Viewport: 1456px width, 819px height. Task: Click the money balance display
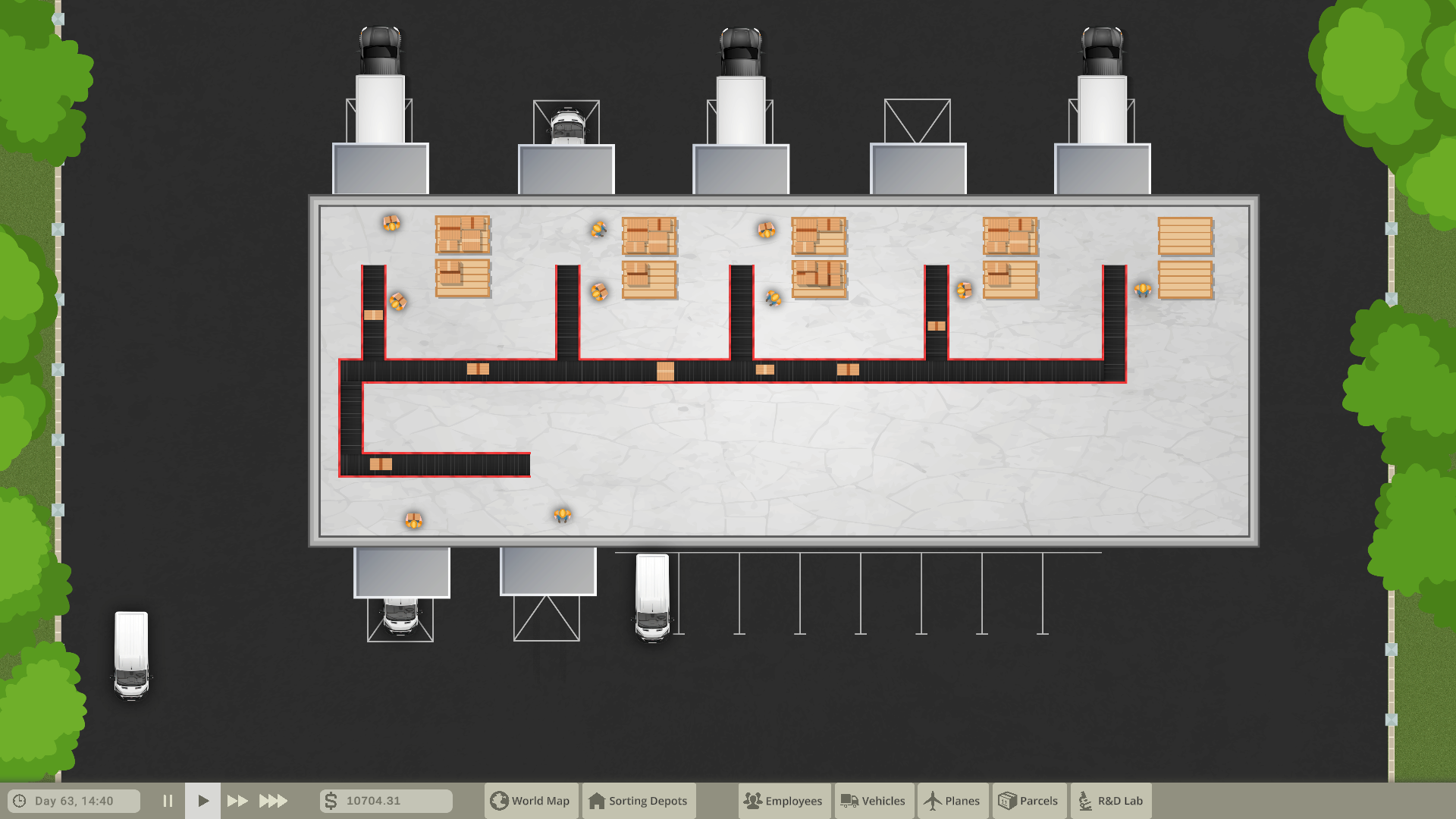(386, 801)
